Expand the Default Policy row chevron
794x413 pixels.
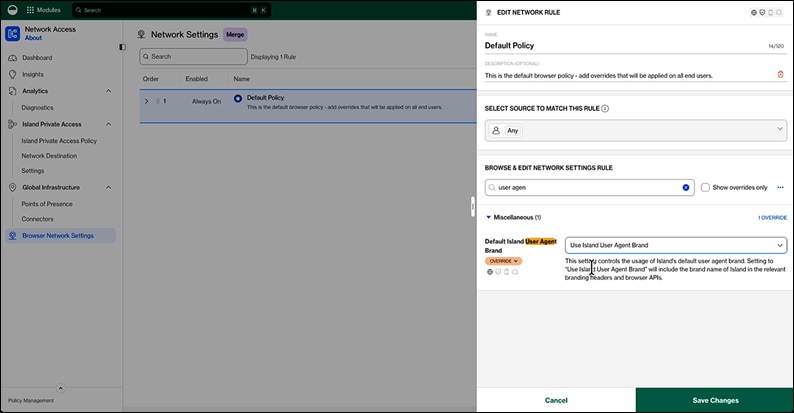(146, 101)
